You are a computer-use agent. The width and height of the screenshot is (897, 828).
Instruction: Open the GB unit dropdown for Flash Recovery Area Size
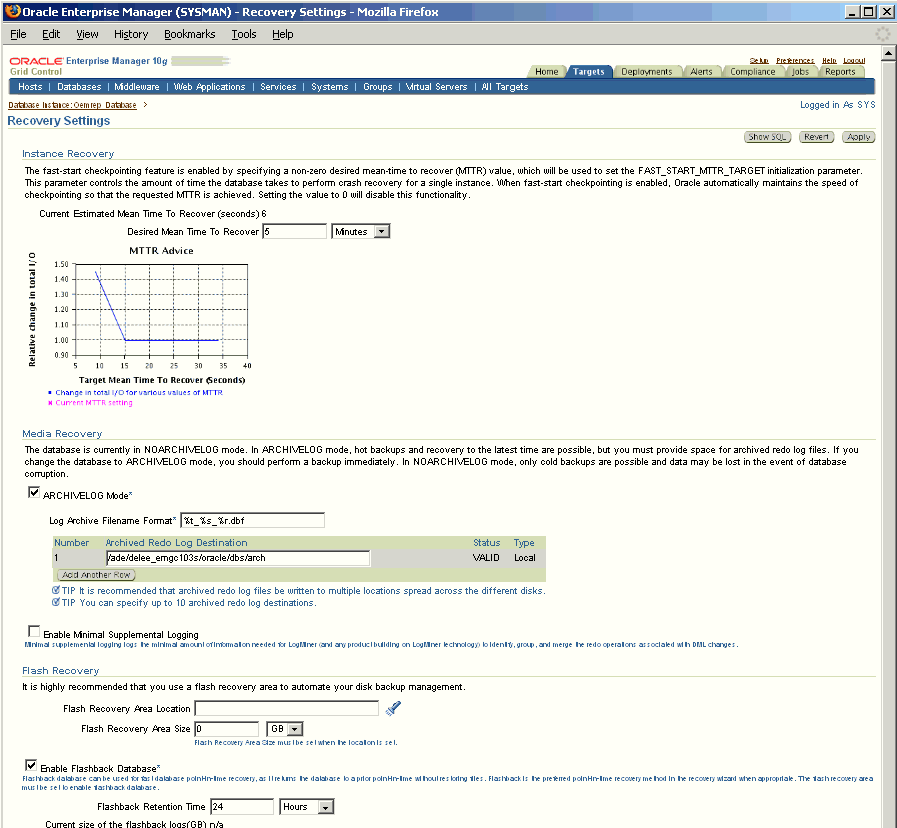coord(284,729)
